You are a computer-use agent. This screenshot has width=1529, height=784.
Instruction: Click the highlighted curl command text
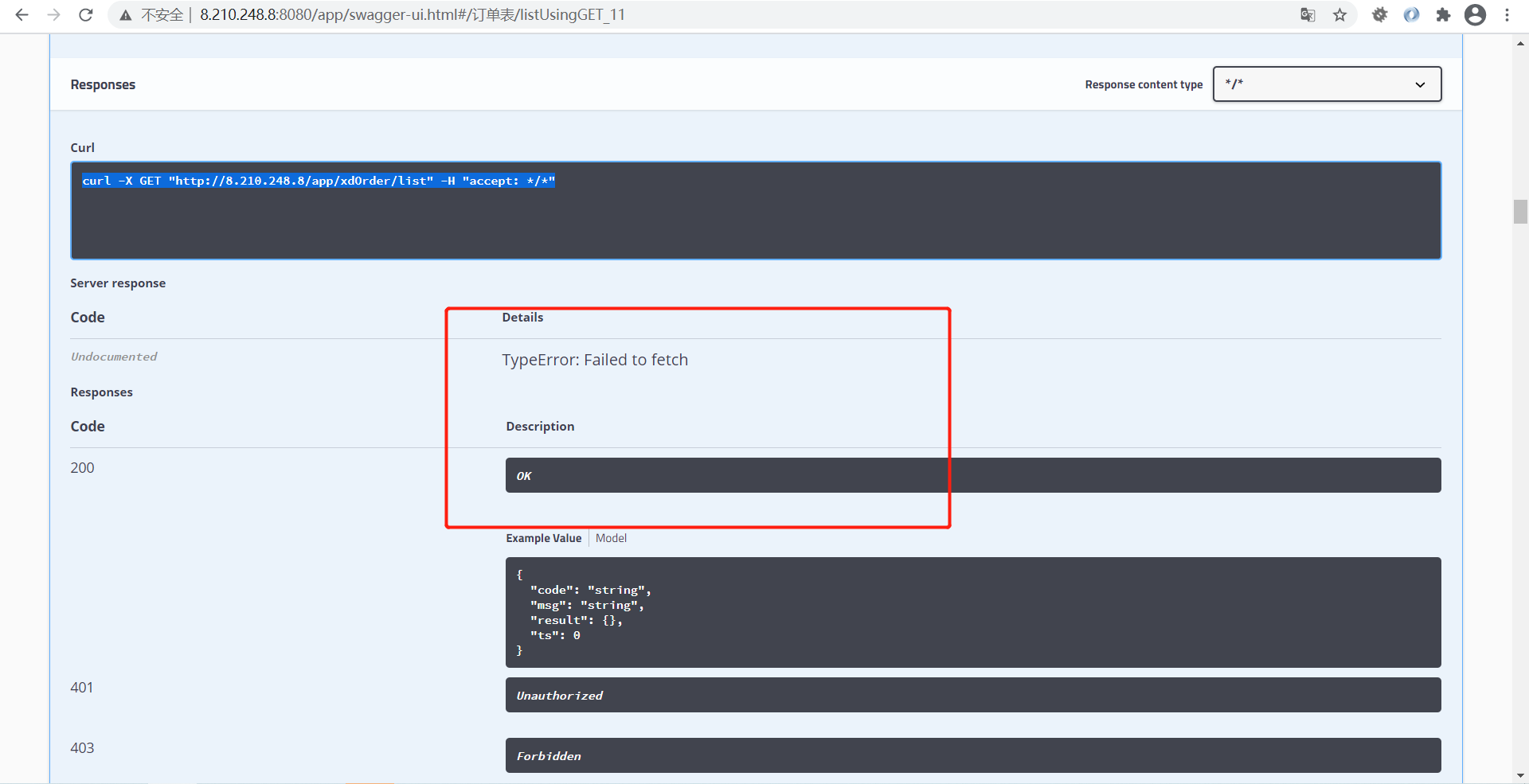319,181
